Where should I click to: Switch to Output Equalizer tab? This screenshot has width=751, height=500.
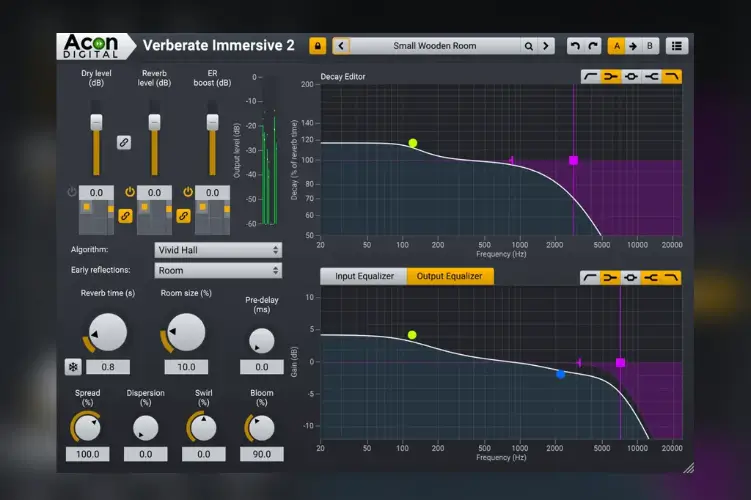coord(450,276)
